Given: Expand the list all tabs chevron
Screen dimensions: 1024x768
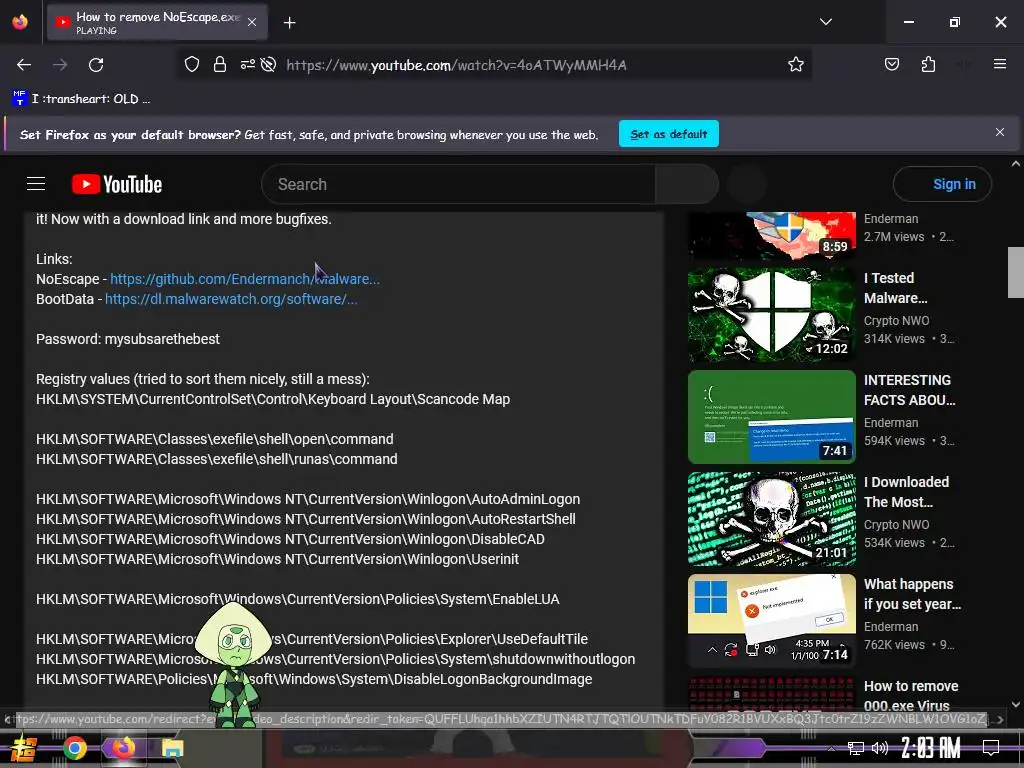Looking at the screenshot, I should 825,22.
